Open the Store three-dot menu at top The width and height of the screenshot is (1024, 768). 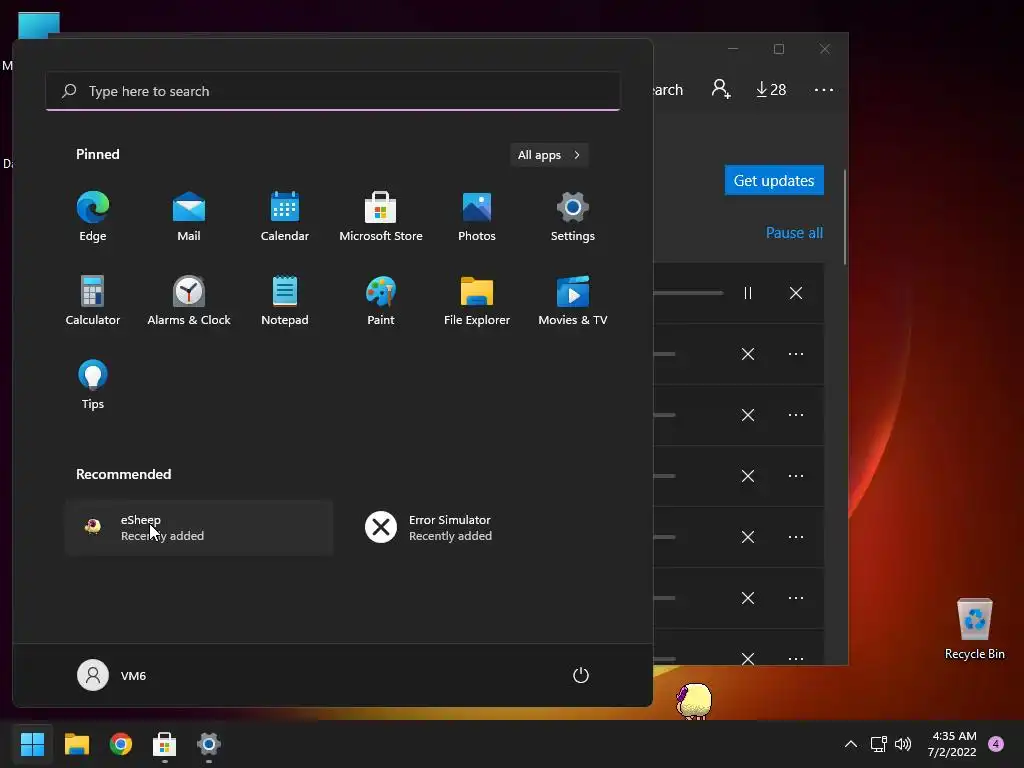tap(824, 89)
